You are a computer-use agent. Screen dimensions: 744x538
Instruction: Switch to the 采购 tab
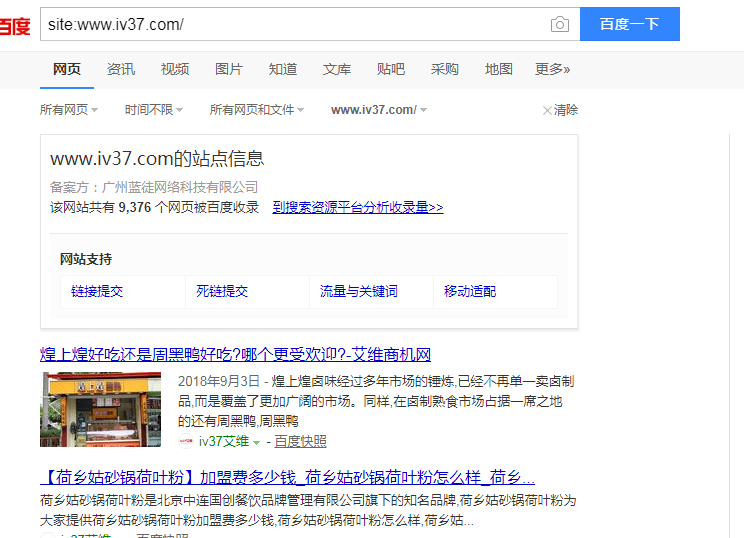pos(445,69)
